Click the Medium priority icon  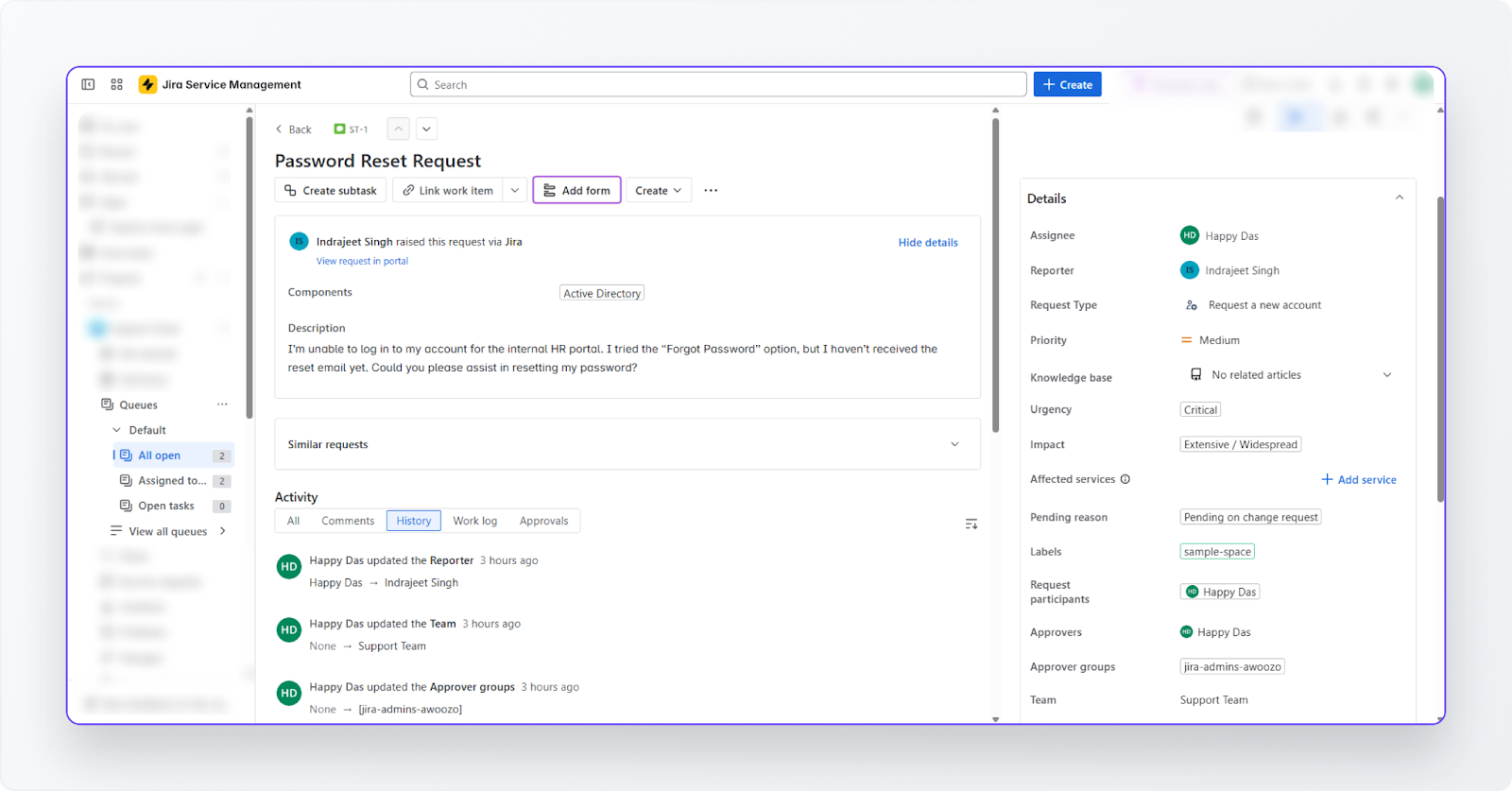[x=1186, y=340]
